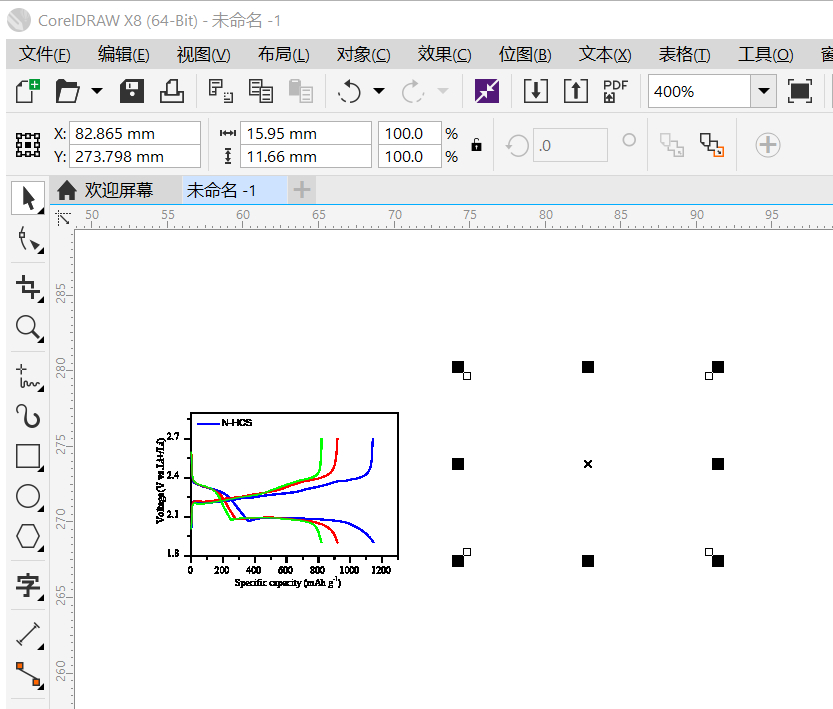Activate the Zoom magnifier tool
Screen dimensions: 833x709
28,327
